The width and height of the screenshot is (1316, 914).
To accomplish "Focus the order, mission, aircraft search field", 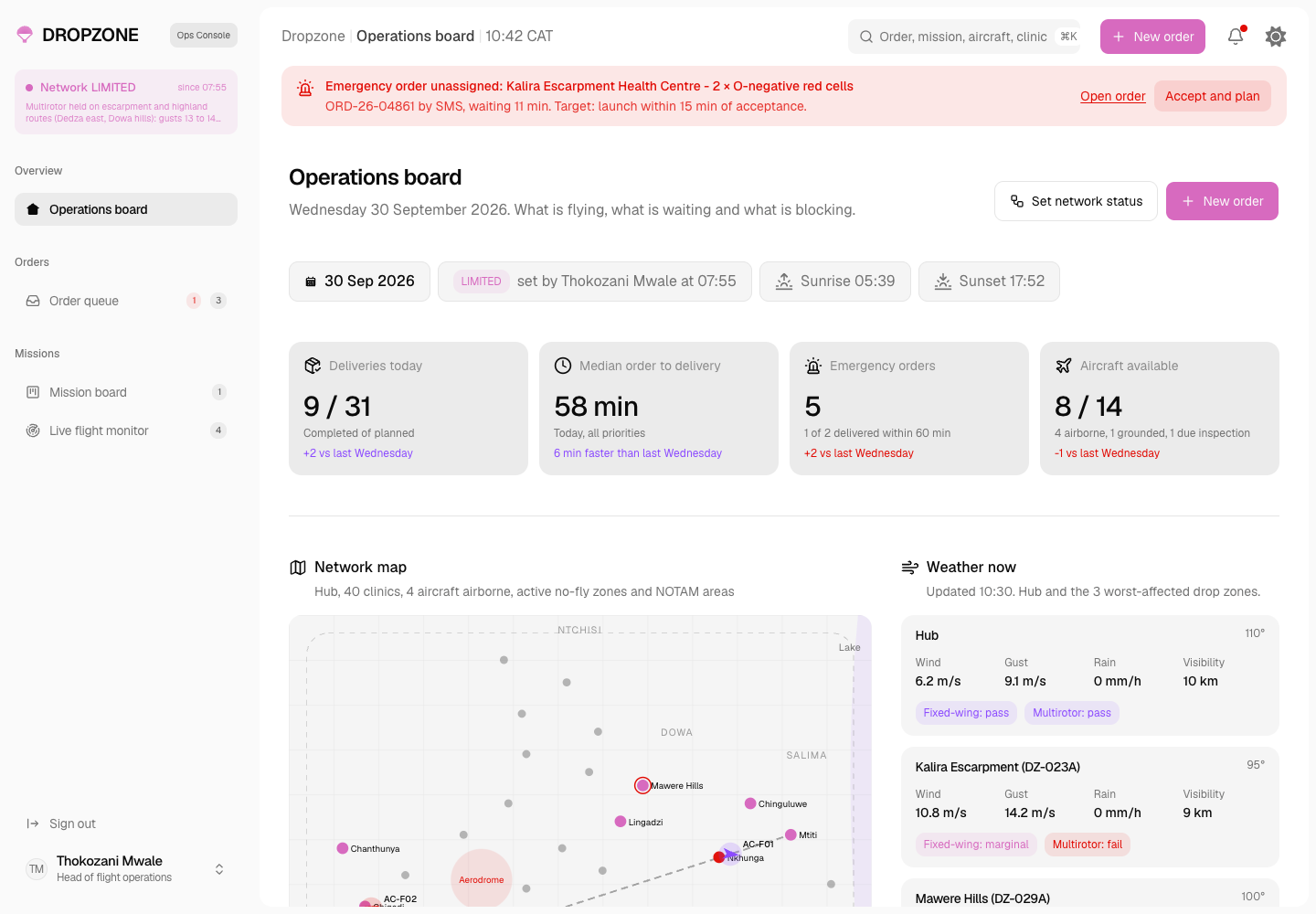I will (x=964, y=37).
